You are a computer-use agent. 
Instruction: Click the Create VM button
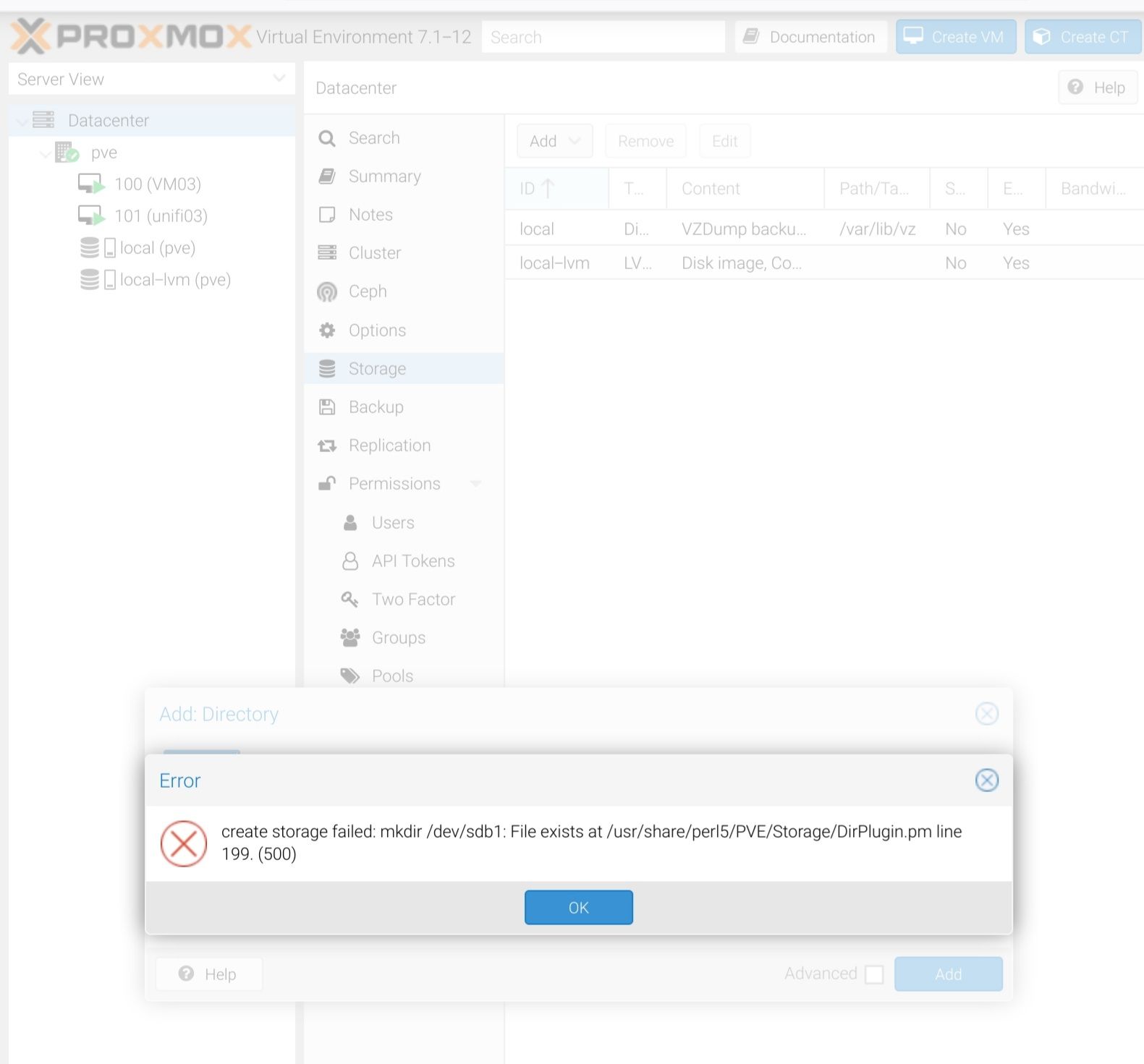tap(955, 37)
